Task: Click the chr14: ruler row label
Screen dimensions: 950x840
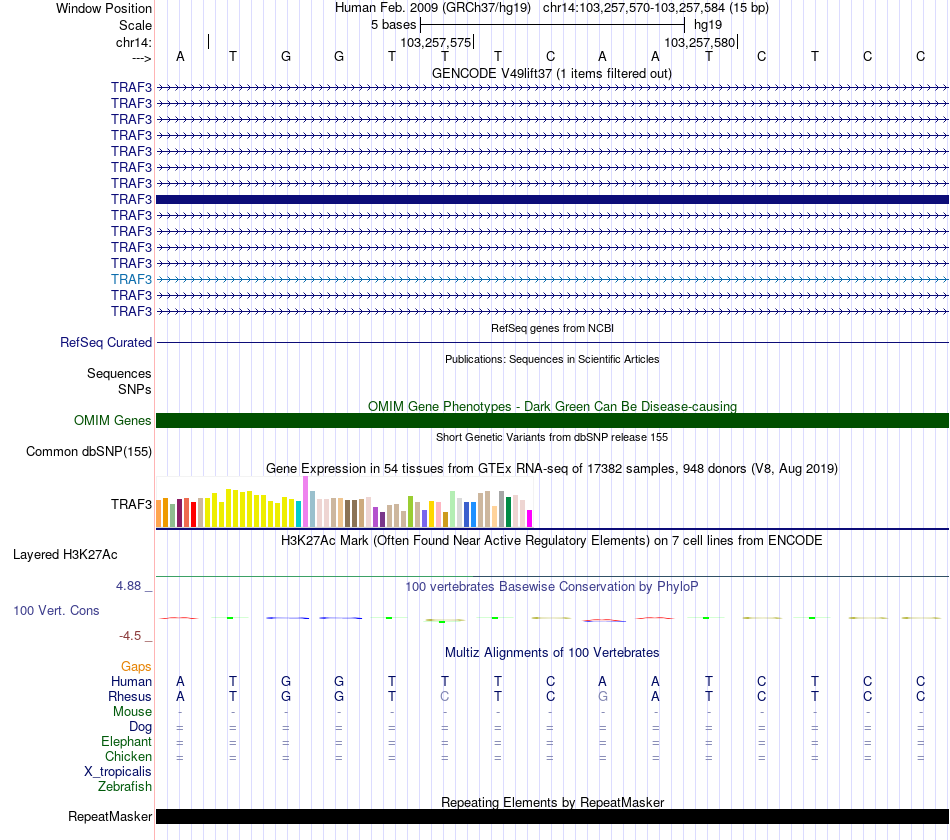Action: [133, 42]
